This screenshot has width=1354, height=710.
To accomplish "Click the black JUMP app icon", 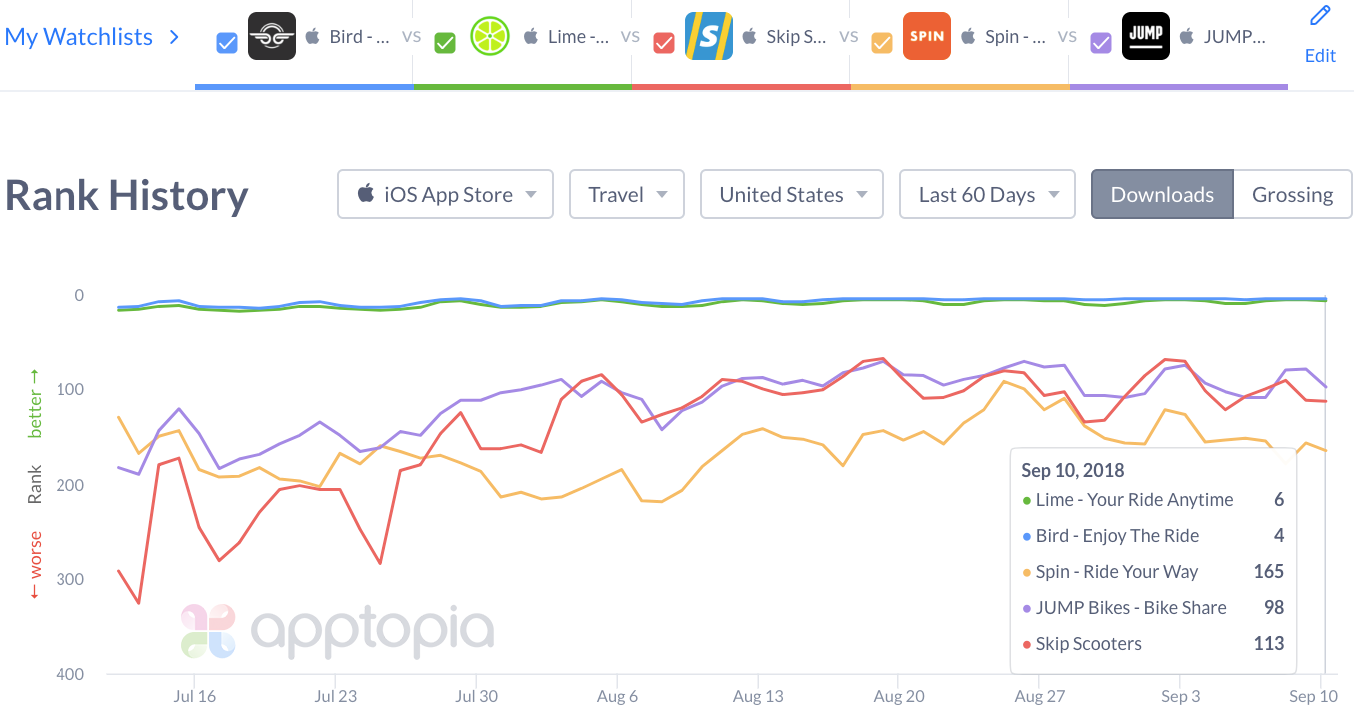I will coord(1146,36).
